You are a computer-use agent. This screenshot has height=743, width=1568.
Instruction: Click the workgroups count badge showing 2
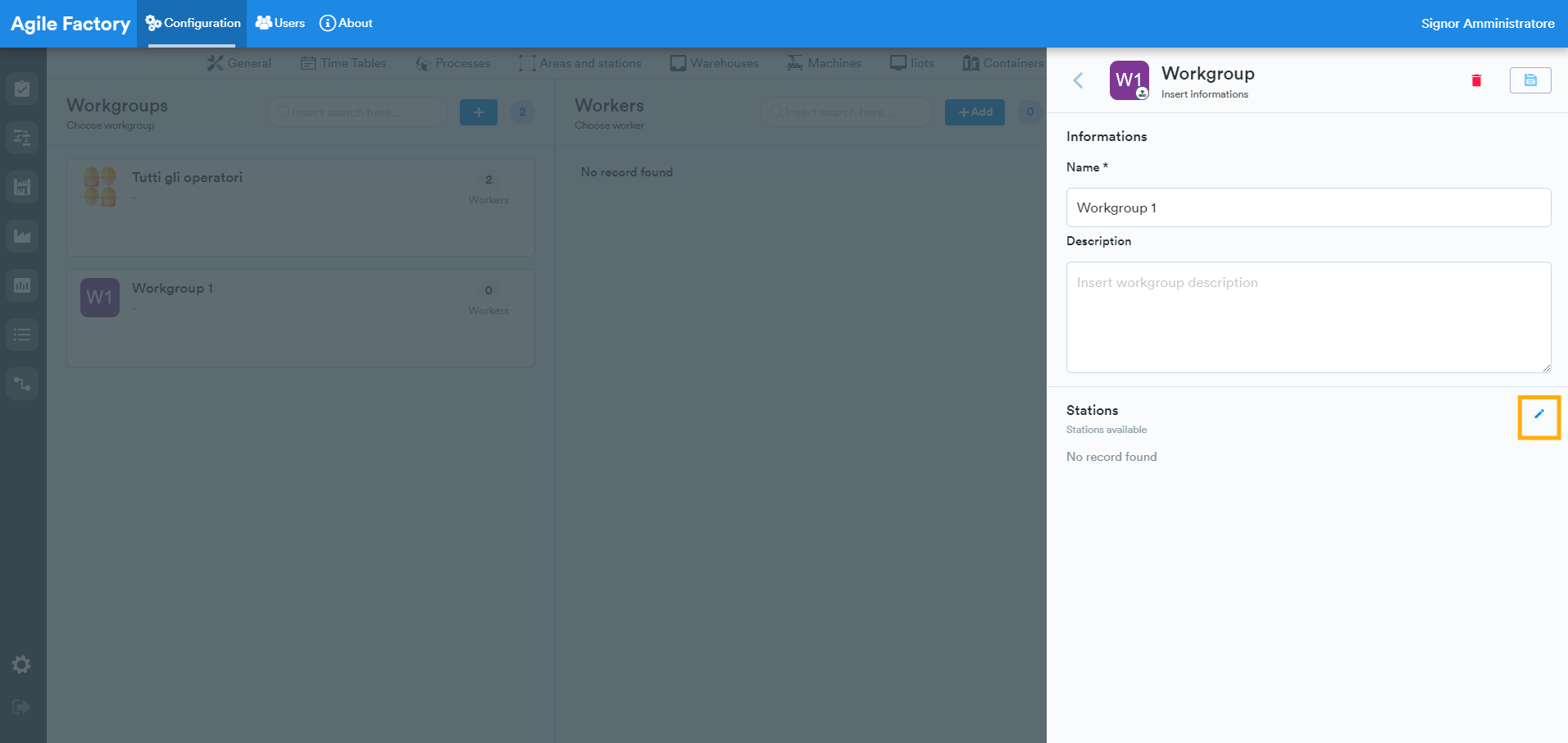click(x=522, y=112)
